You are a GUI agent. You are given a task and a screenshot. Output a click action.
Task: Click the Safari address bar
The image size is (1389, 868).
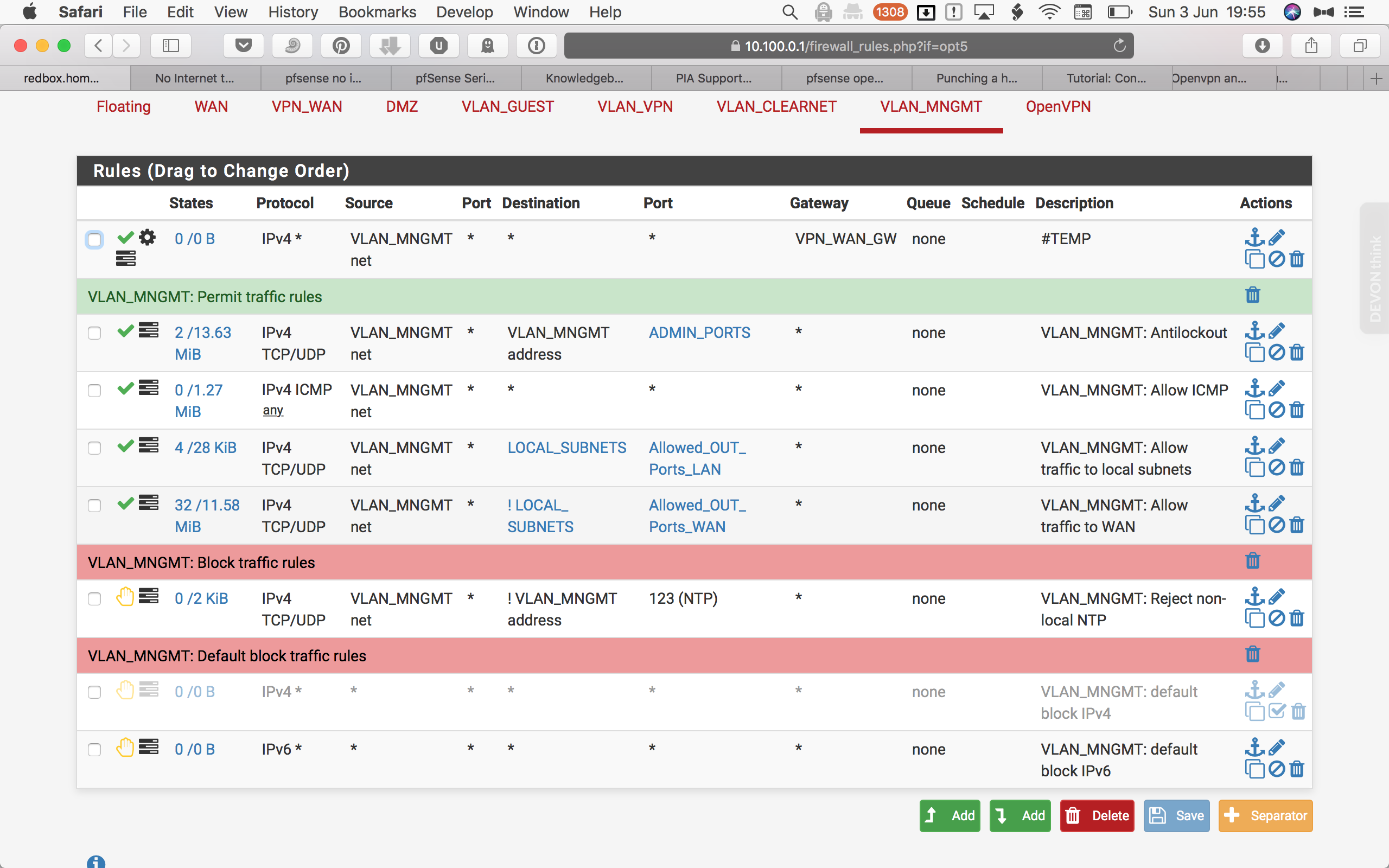pyautogui.click(x=849, y=46)
